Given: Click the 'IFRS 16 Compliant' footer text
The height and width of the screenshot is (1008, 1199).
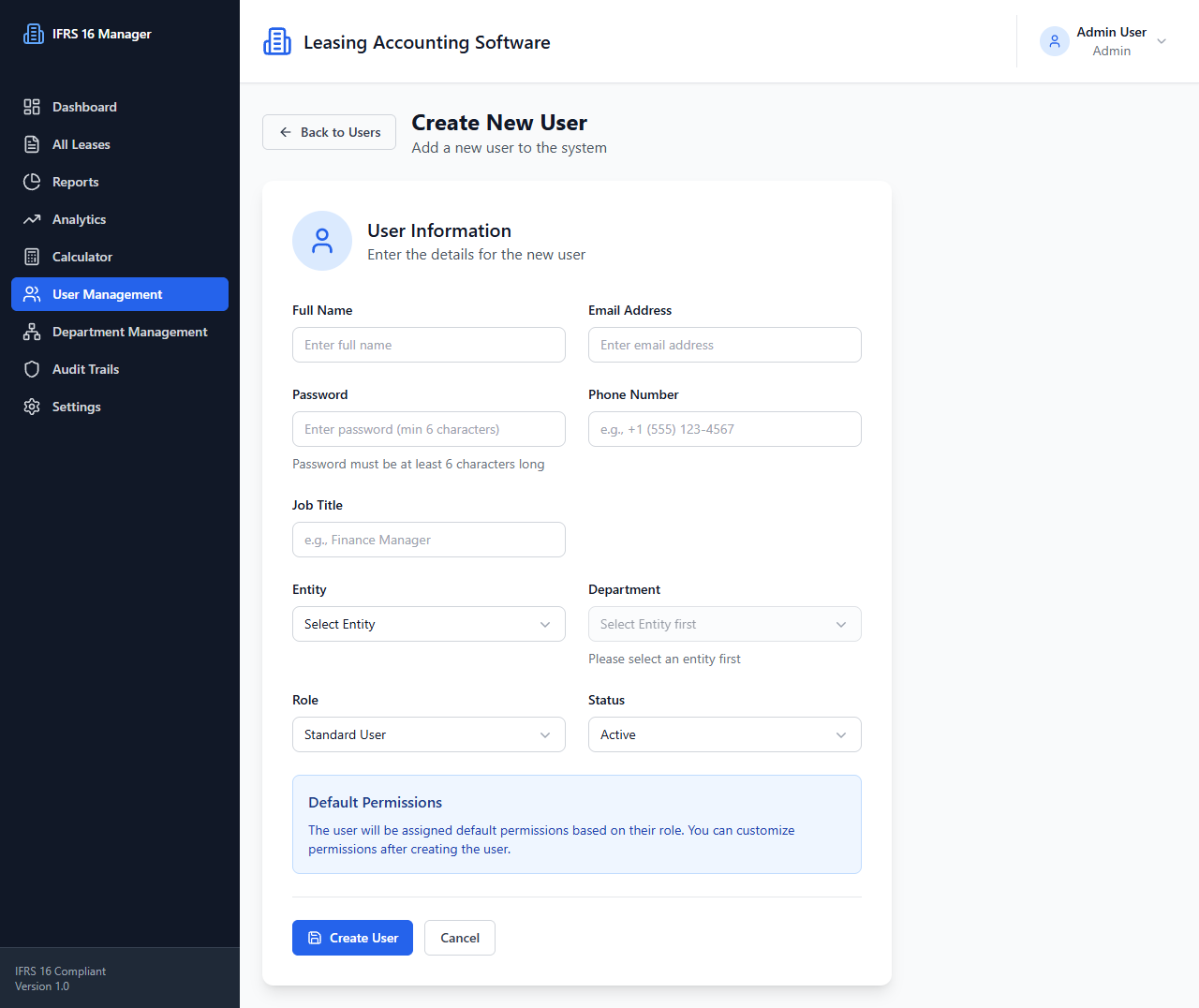Looking at the screenshot, I should point(61,971).
